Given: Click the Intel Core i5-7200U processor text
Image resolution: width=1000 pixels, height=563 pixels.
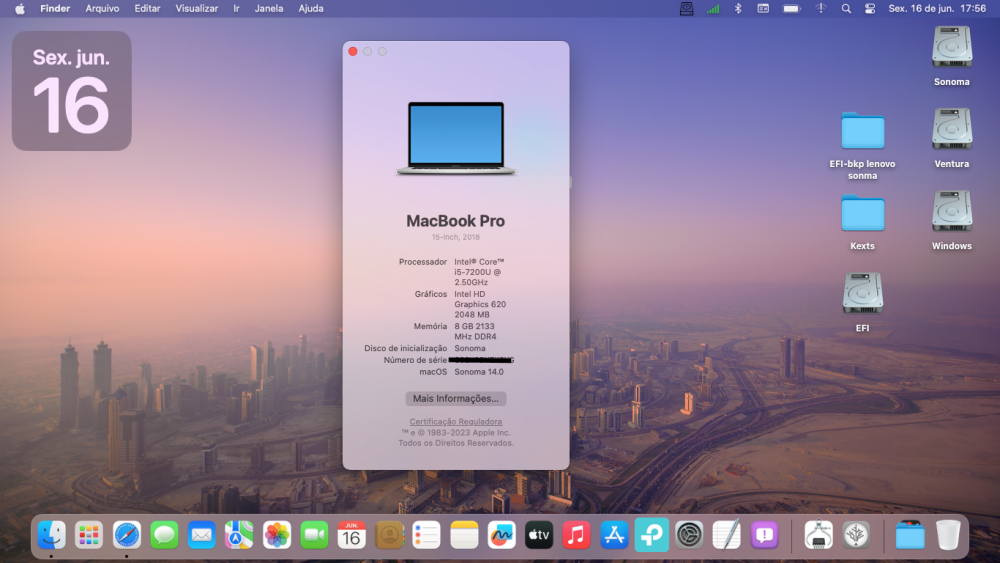Looking at the screenshot, I should click(x=479, y=272).
